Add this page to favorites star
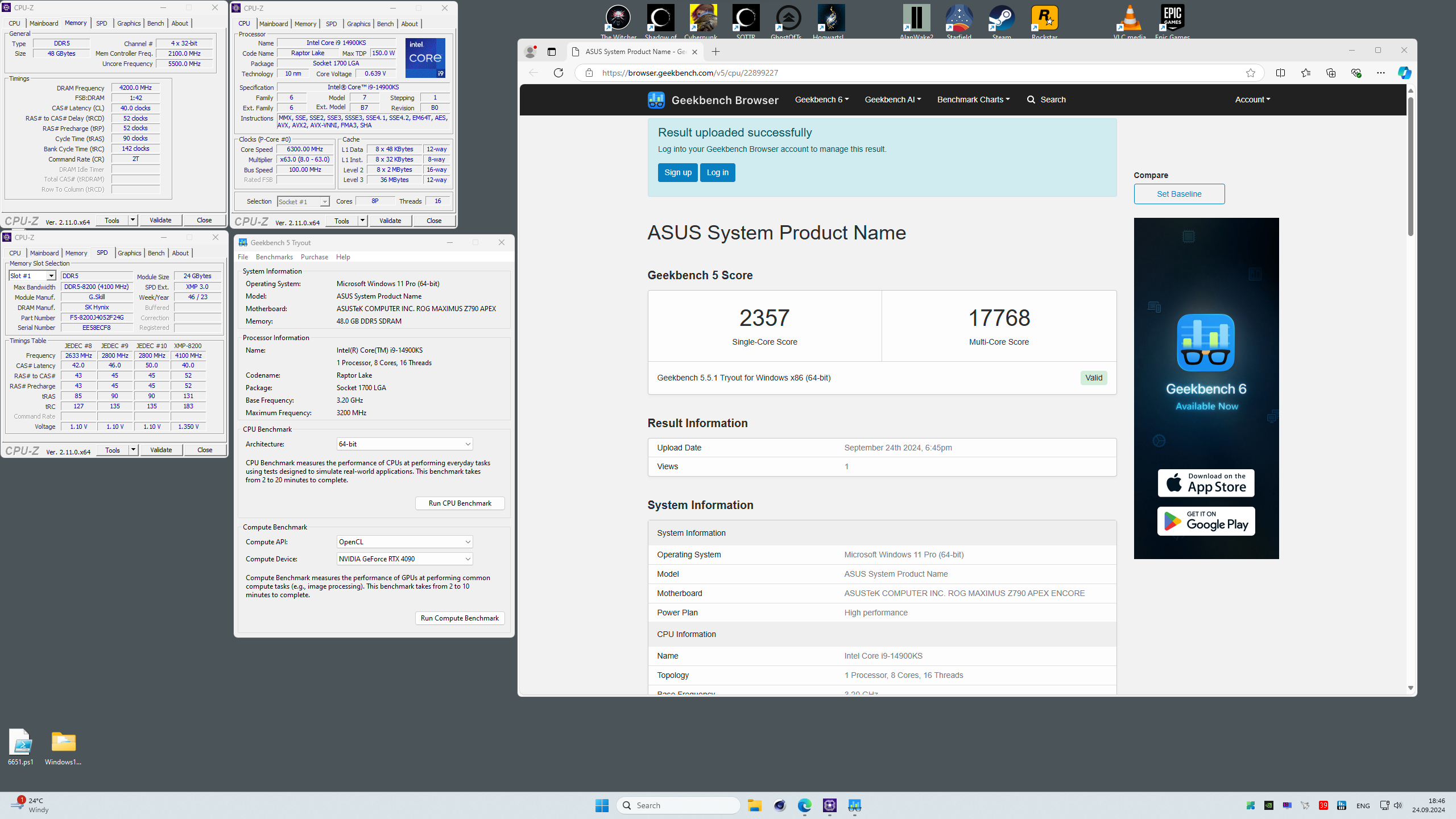 (x=1250, y=73)
